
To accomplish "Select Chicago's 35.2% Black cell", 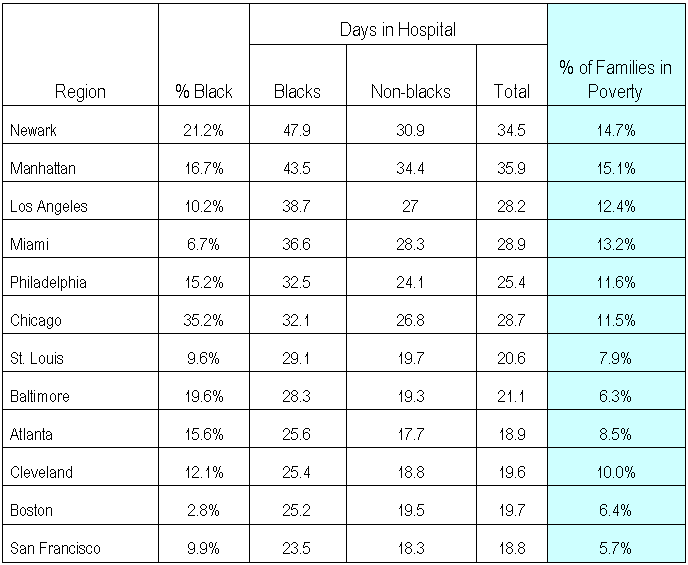I will [x=203, y=320].
